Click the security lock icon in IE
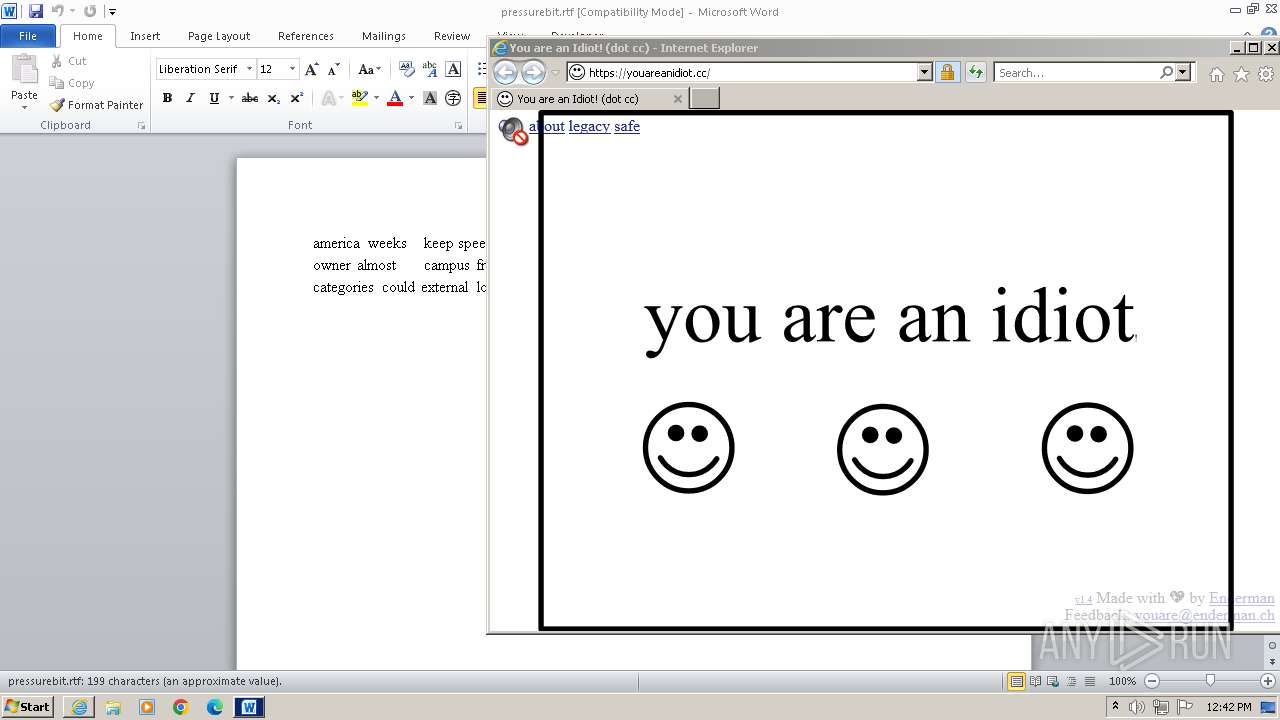The height and width of the screenshot is (720, 1280). click(947, 72)
